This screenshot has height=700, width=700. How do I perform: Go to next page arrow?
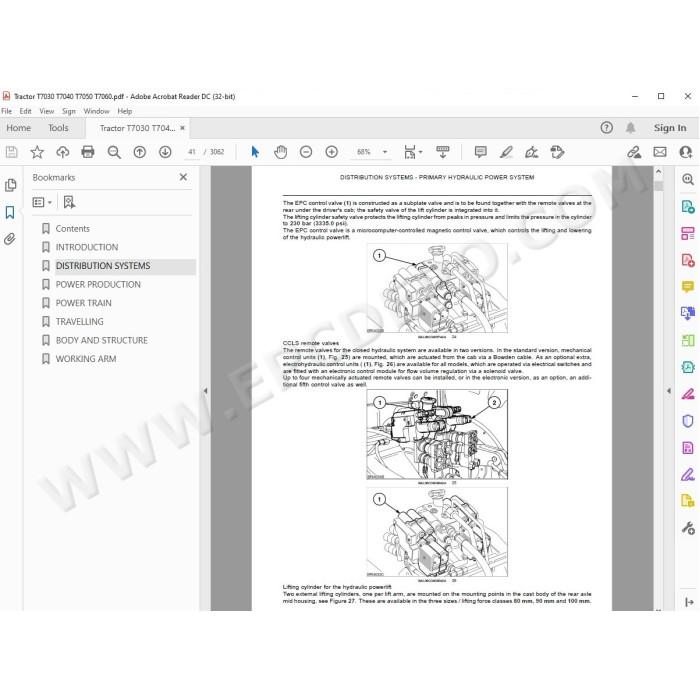pyautogui.click(x=165, y=152)
